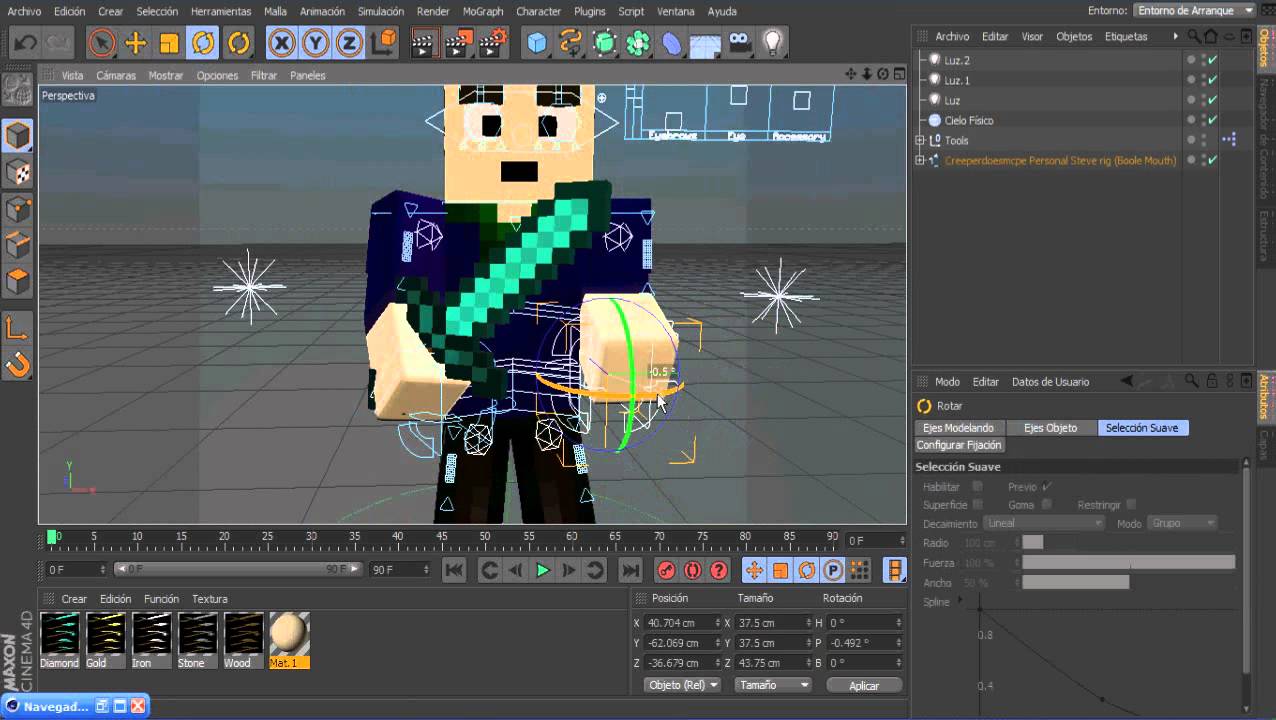Viewport: 1276px width, 720px height.
Task: Open viewport Cámaras menu
Action: 116,76
